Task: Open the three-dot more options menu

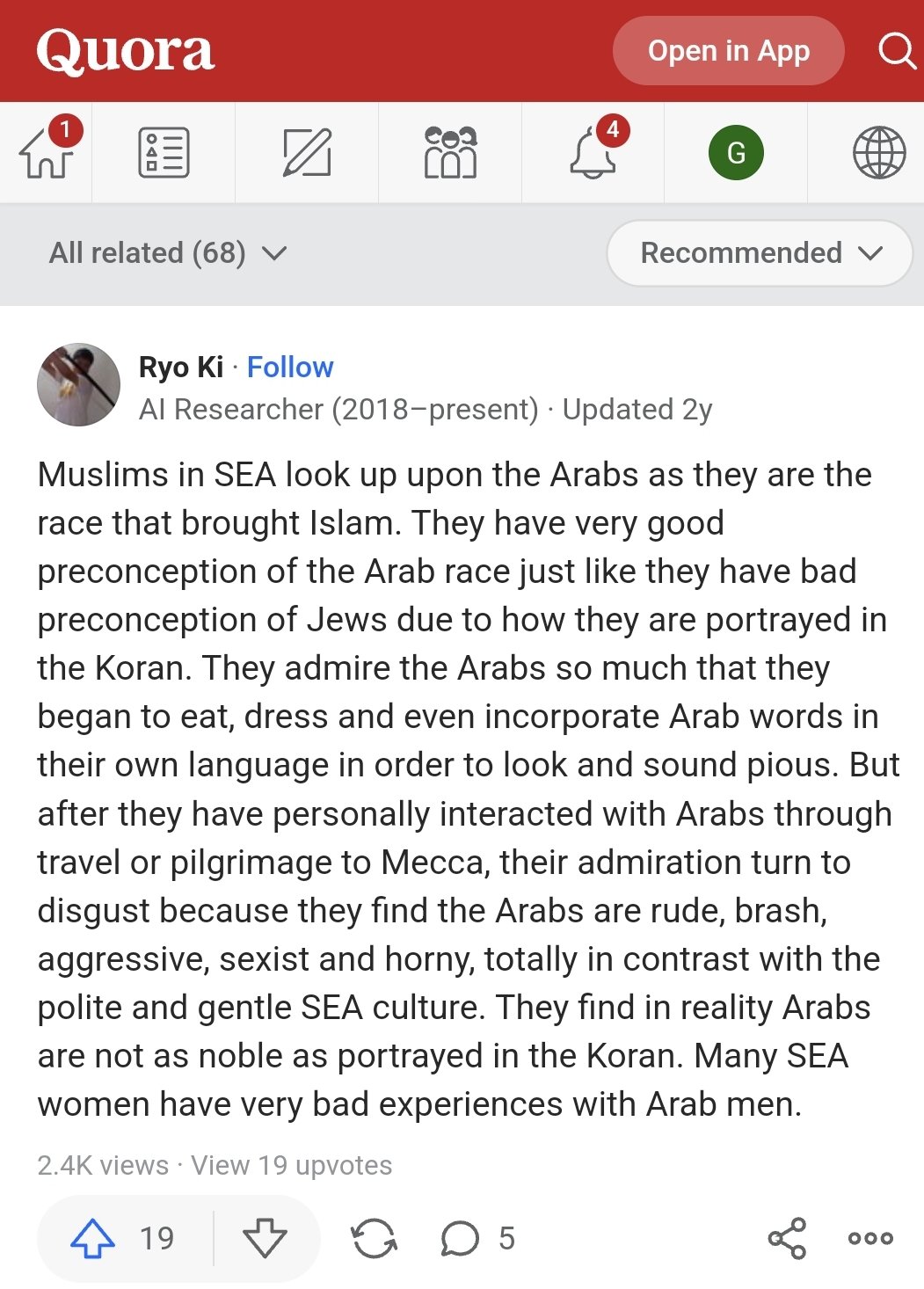Action: point(870,1238)
